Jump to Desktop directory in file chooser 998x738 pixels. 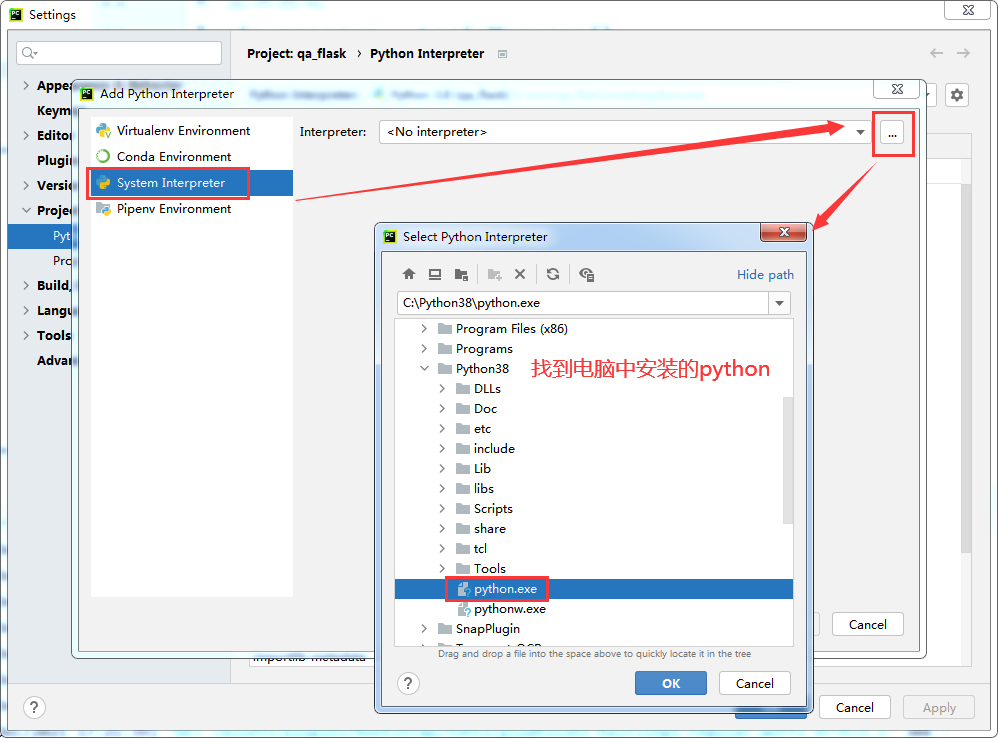pyautogui.click(x=435, y=274)
